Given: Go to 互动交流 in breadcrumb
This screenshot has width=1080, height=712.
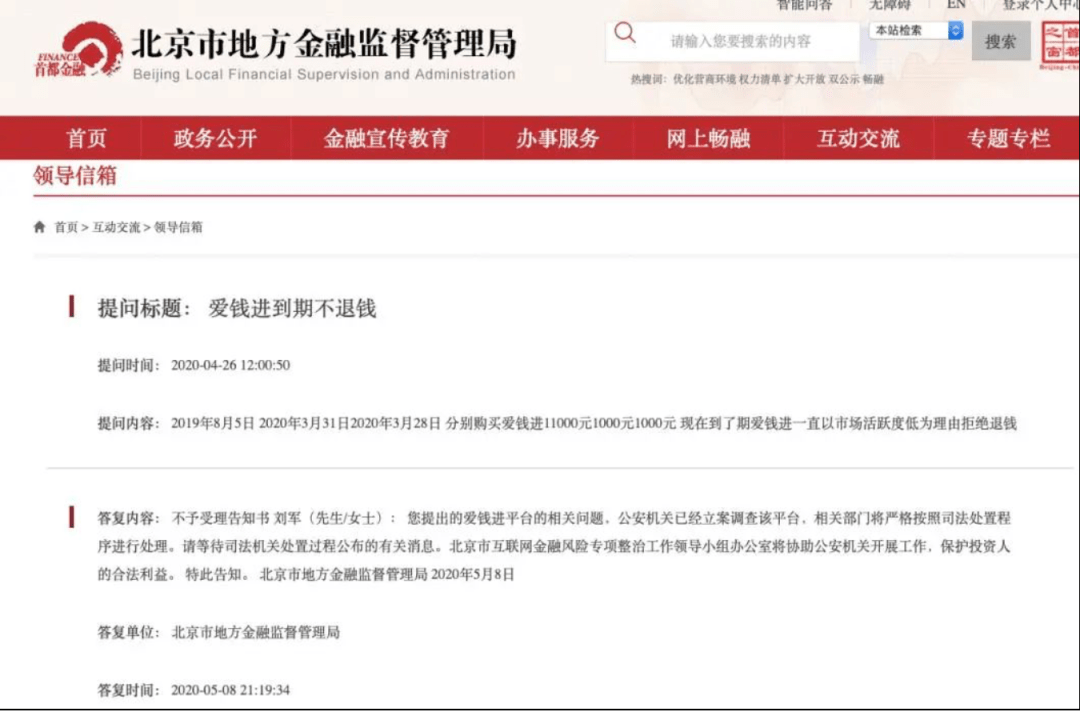Looking at the screenshot, I should click(116, 227).
